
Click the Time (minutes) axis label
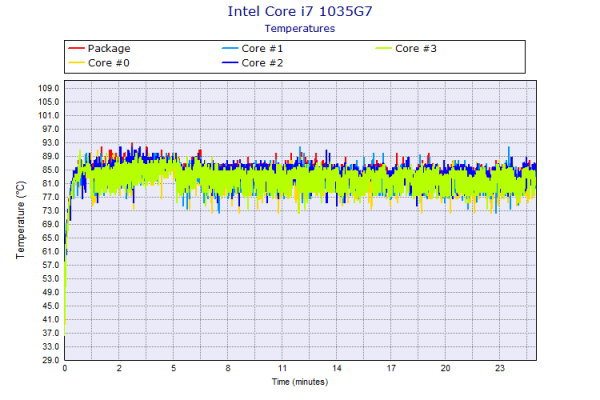pyautogui.click(x=300, y=382)
